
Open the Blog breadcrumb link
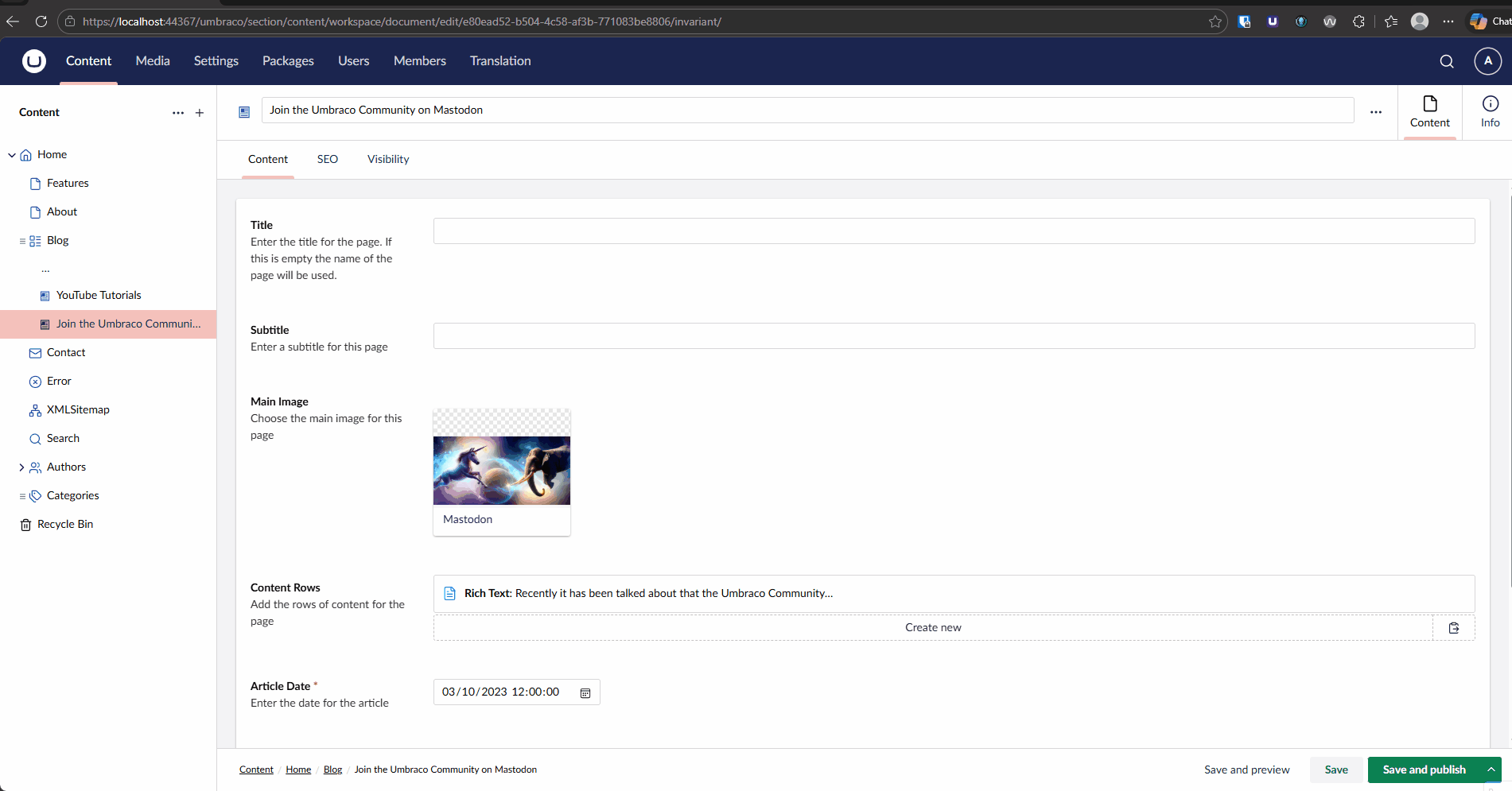(x=332, y=770)
